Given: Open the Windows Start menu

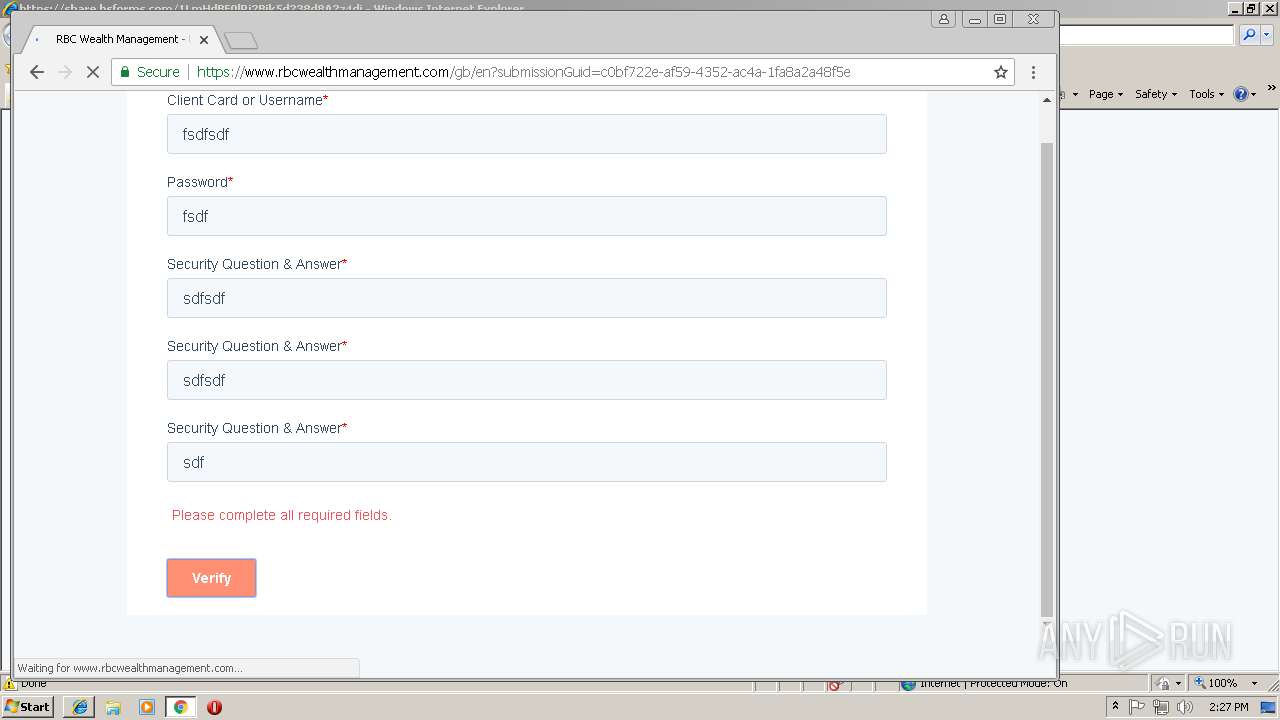Looking at the screenshot, I should pos(27,707).
